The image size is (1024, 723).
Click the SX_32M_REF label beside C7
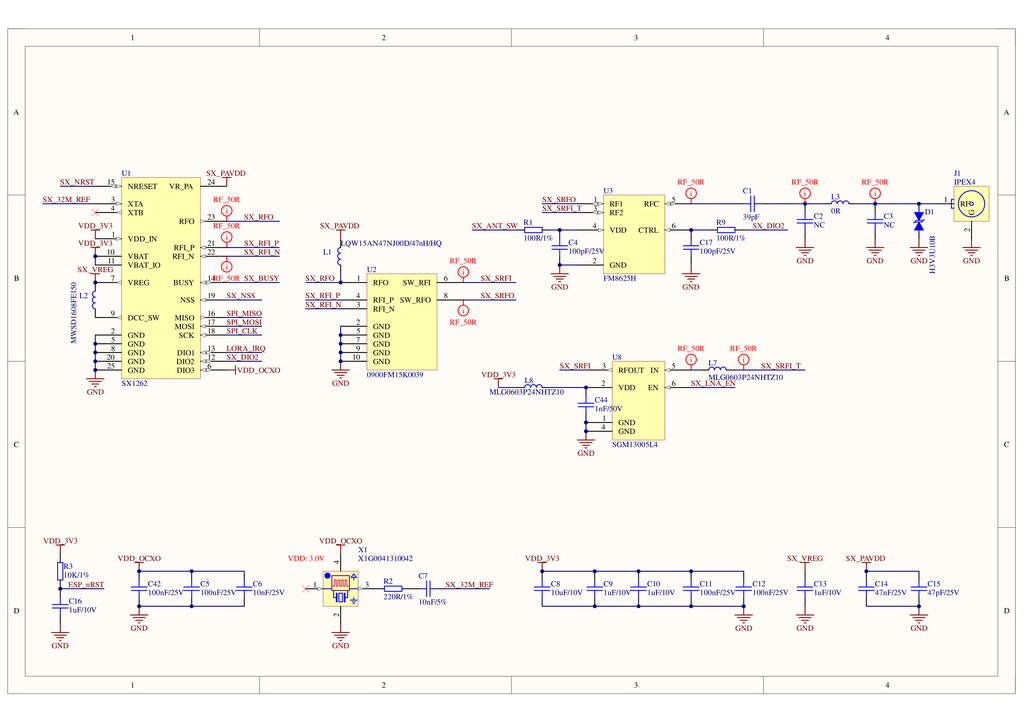pyautogui.click(x=469, y=584)
